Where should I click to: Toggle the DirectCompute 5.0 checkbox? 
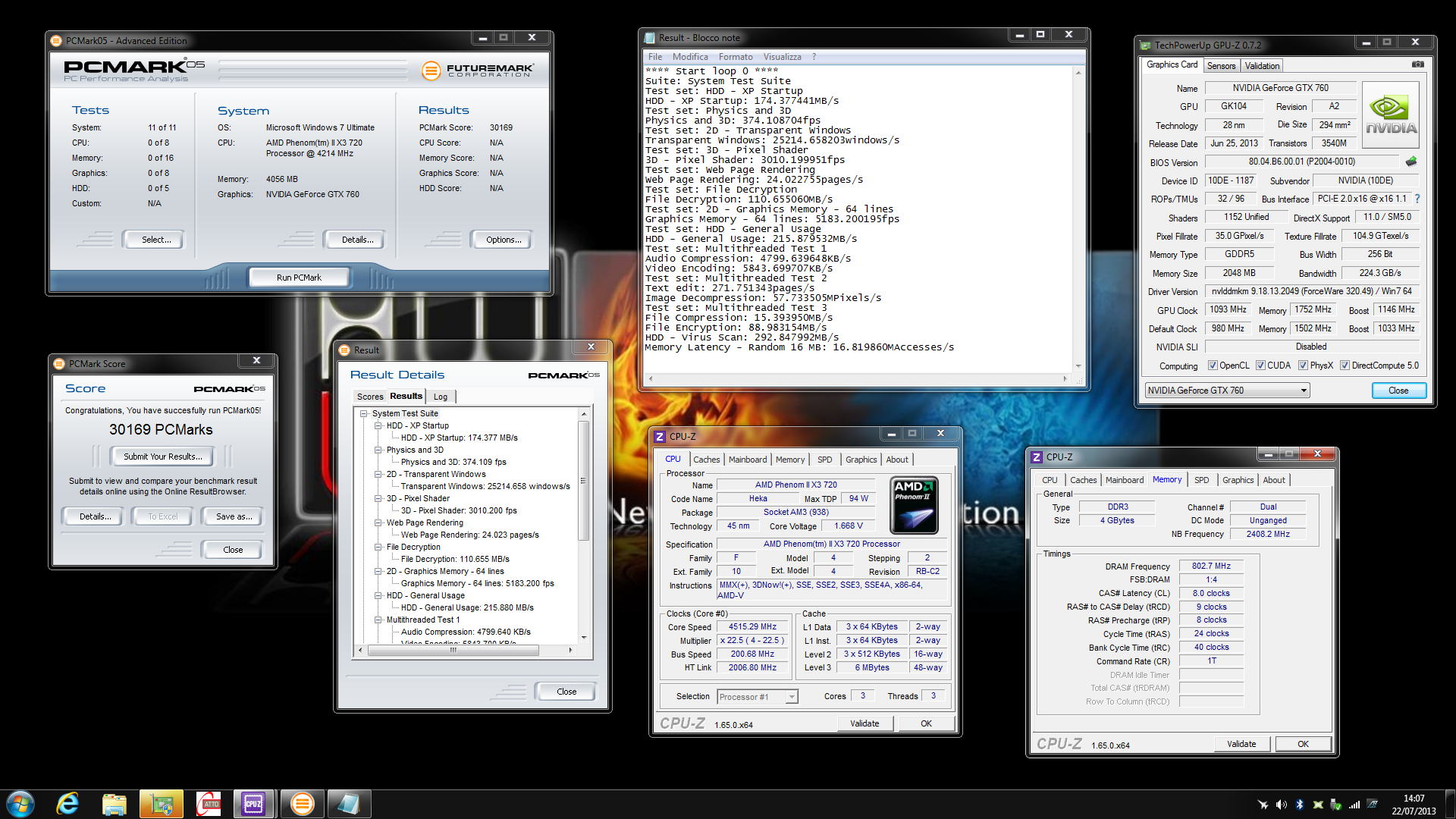click(x=1345, y=366)
